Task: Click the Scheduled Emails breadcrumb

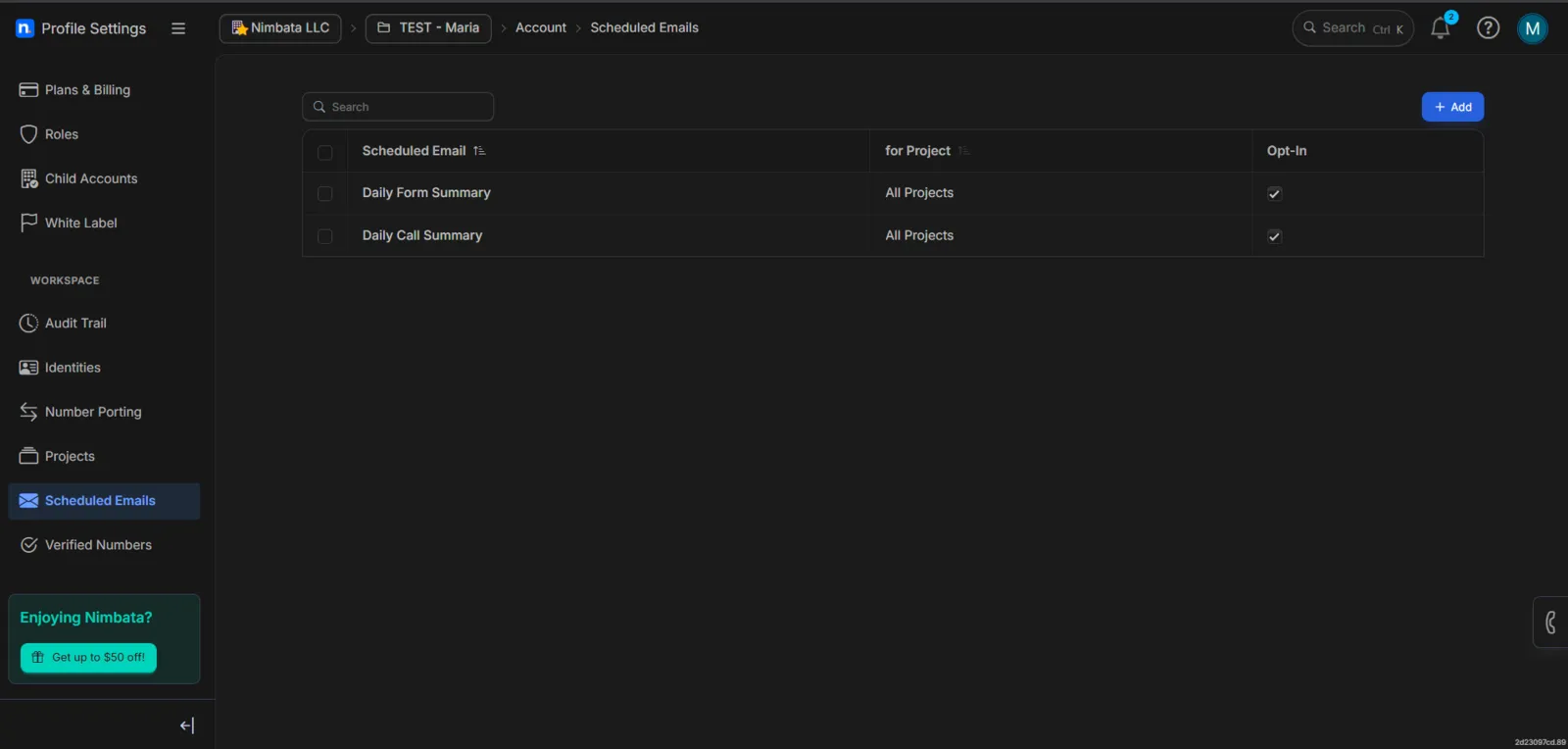Action: [x=644, y=27]
